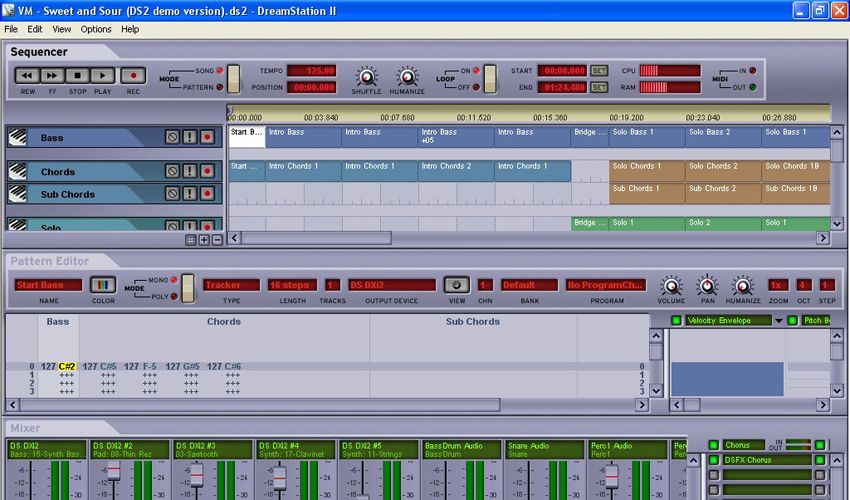Adjust the Pattern Editor HUMANIZE knob
850x500 pixels.
(x=743, y=286)
